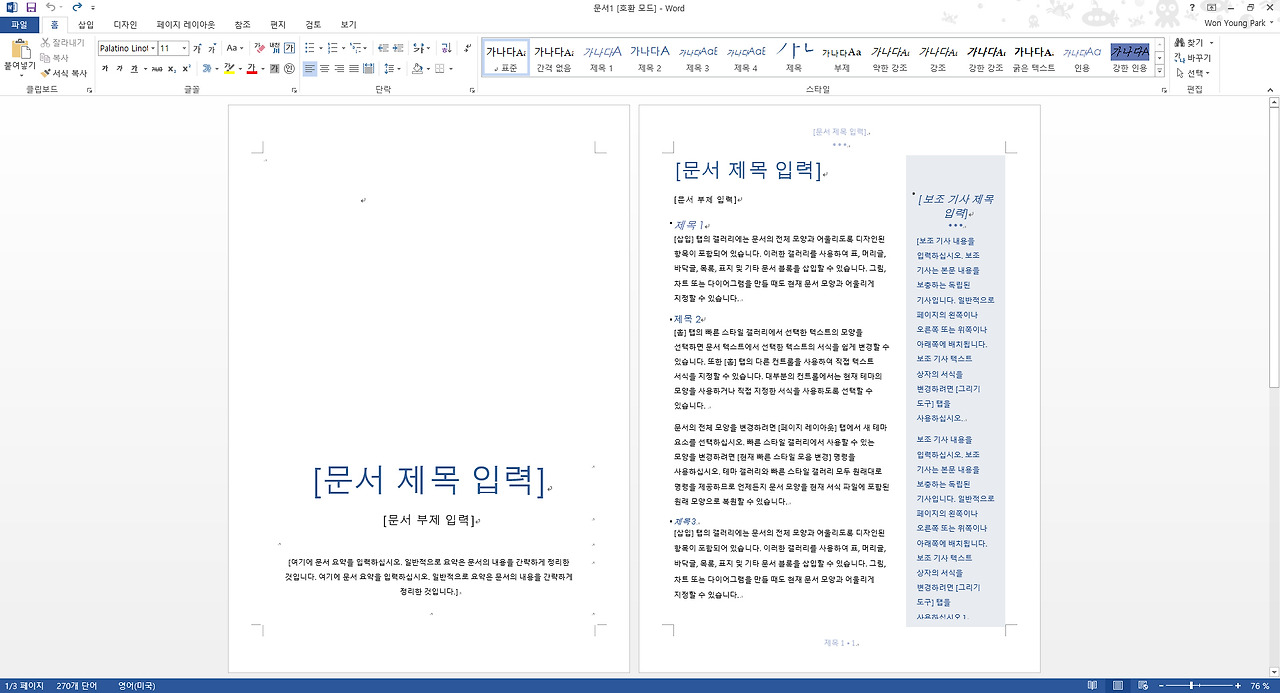The height and width of the screenshot is (693, 1280).
Task: Clear all formatting with eraser icon
Action: click(259, 48)
